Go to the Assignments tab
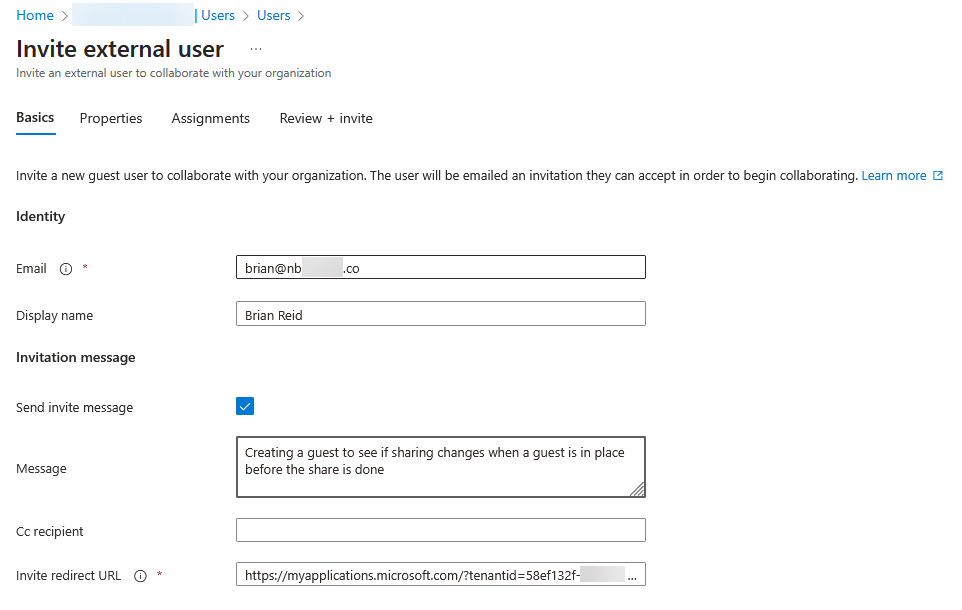Image resolution: width=962 pixels, height=610 pixels. point(210,119)
